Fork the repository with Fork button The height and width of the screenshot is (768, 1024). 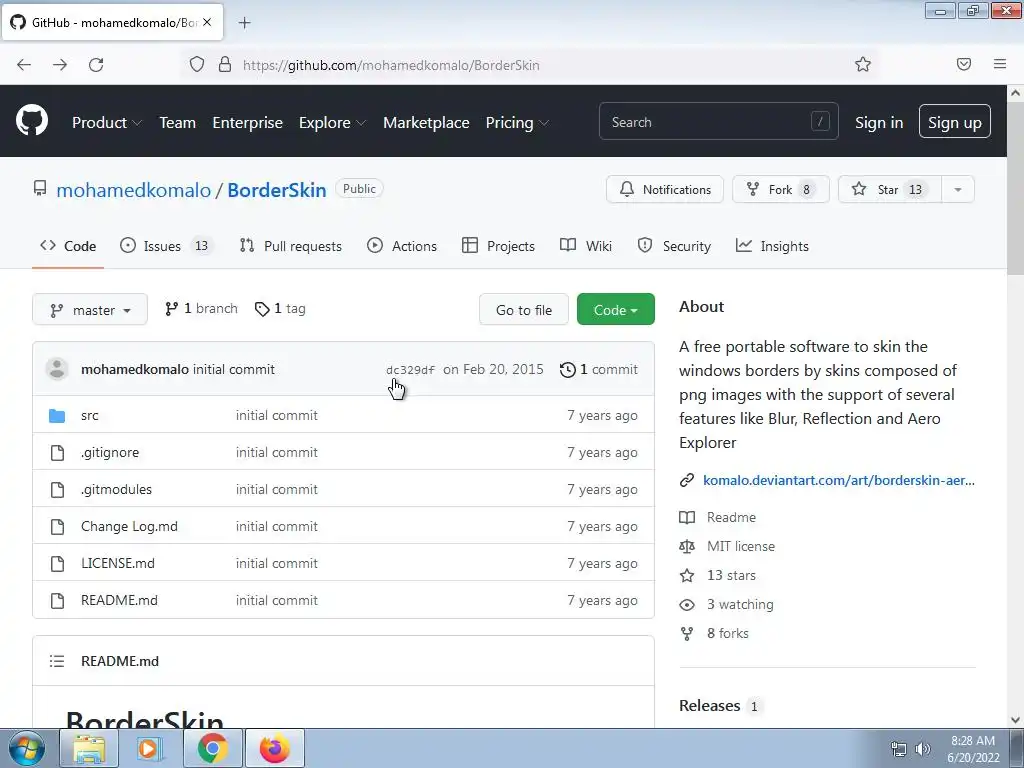click(780, 189)
